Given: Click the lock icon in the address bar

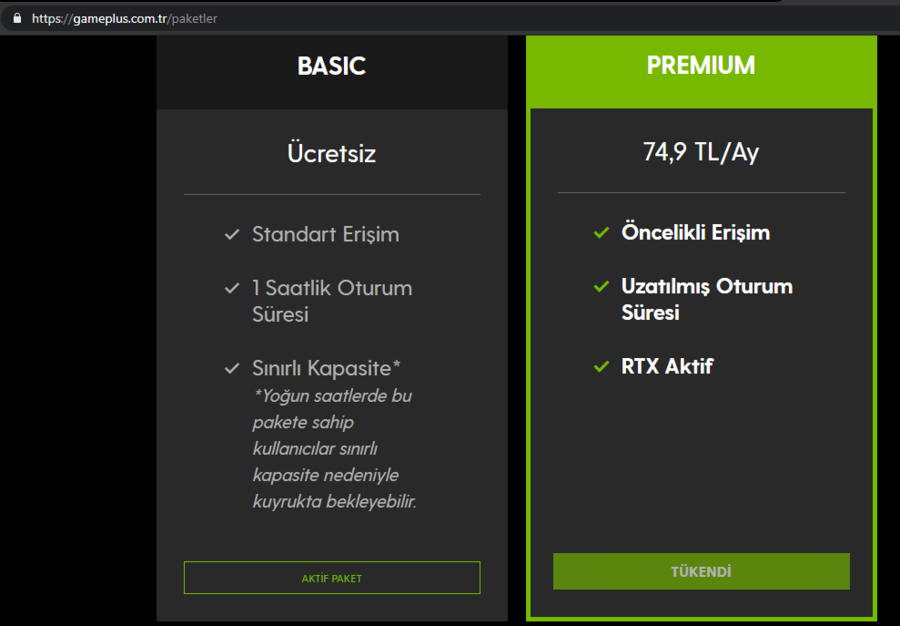Looking at the screenshot, I should (x=16, y=18).
